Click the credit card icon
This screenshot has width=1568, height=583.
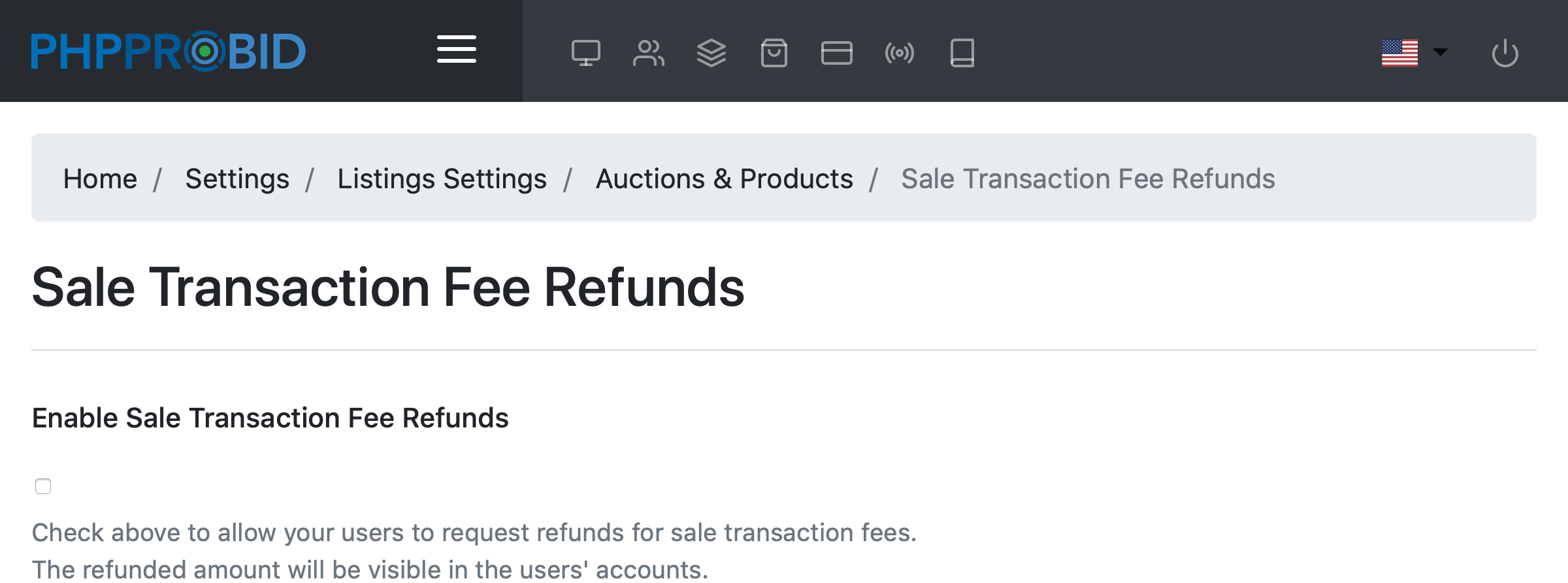pyautogui.click(x=836, y=53)
